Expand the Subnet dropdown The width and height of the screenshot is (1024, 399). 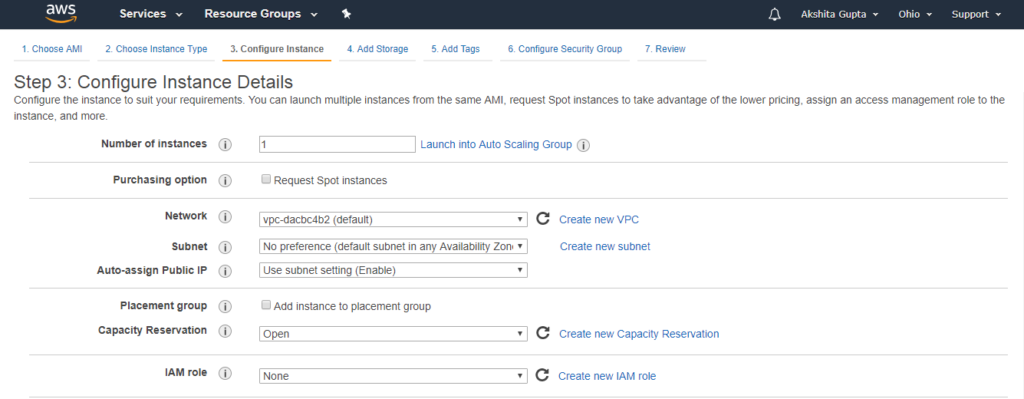(x=393, y=246)
